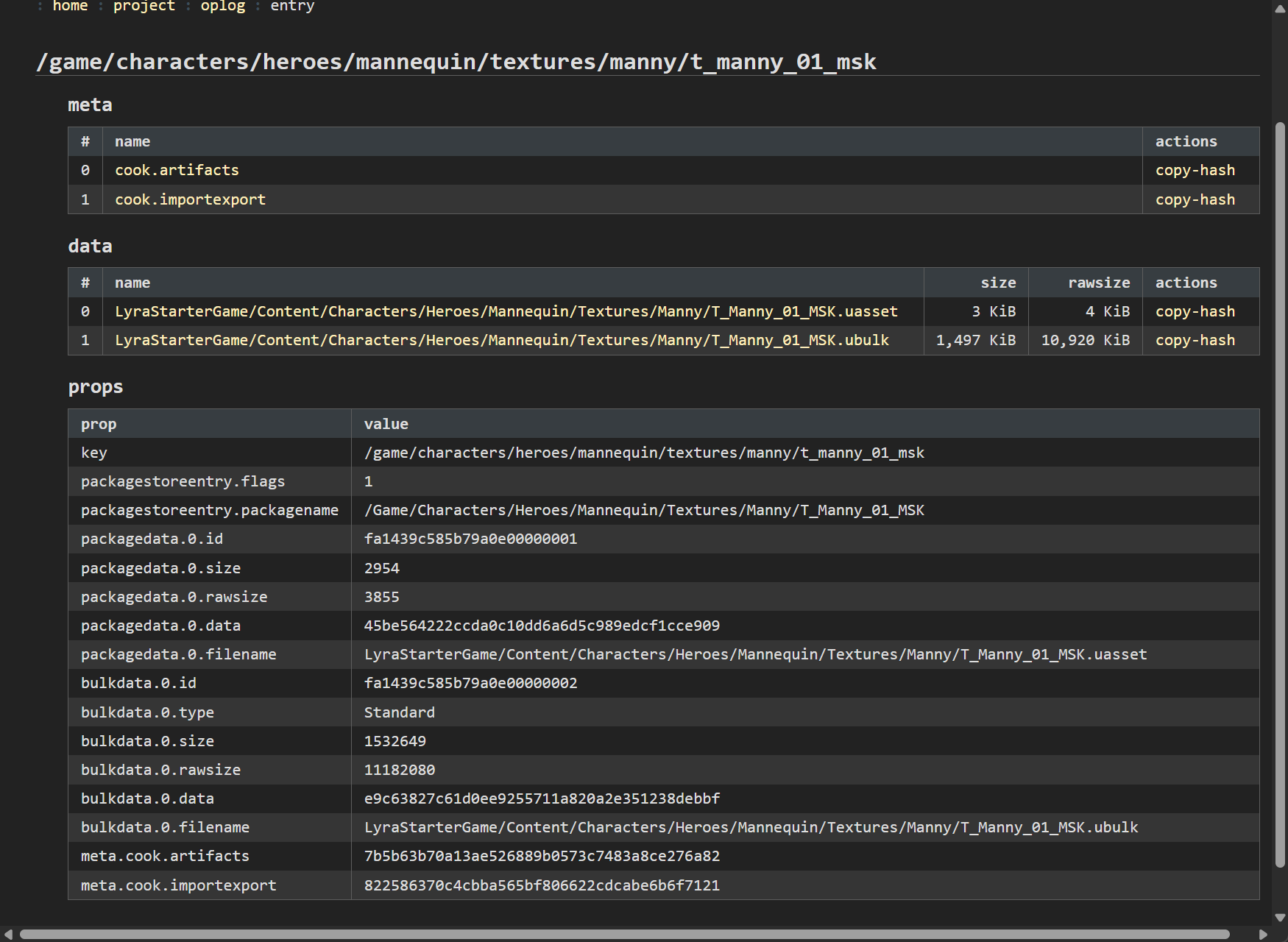Click the packagestoreentry.flags prop name
Viewport: 1288px width, 942px height.
click(x=183, y=481)
